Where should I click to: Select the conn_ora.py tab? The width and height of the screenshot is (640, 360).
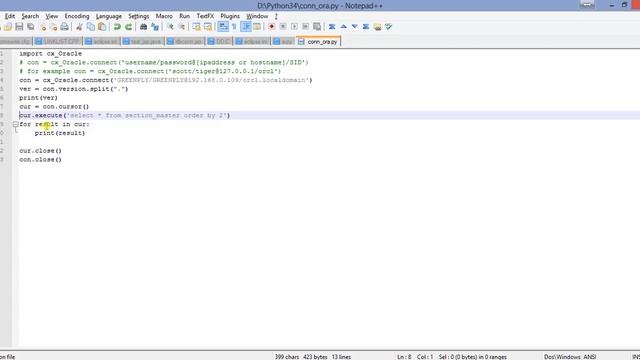[318, 42]
